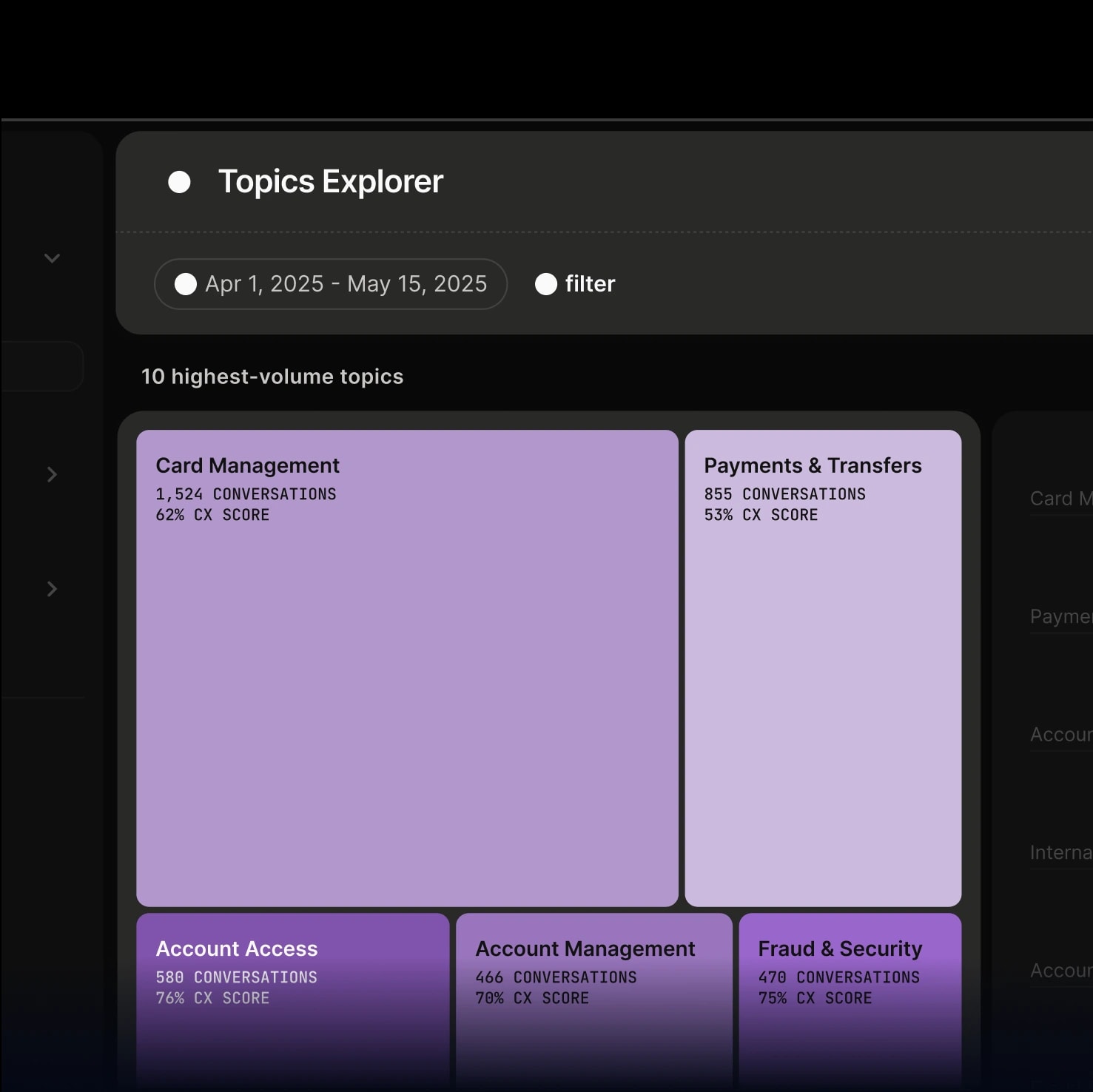The image size is (1093, 1092).
Task: Click 53% CX SCORE text
Action: pos(761,515)
